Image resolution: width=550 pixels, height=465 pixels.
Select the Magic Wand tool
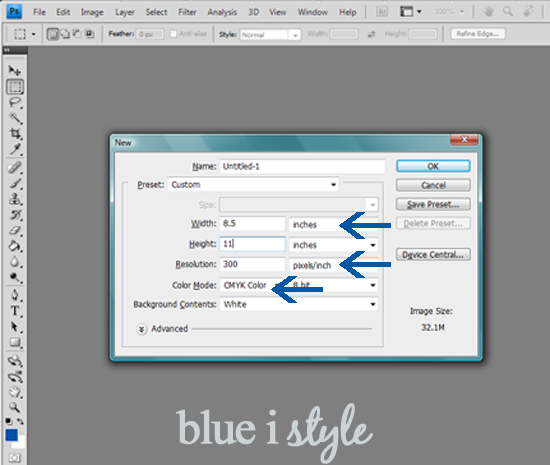click(15, 118)
